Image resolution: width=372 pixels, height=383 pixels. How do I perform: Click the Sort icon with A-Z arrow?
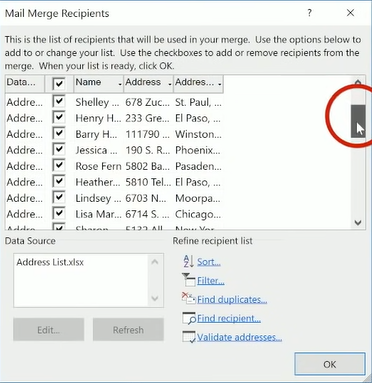[x=188, y=261]
